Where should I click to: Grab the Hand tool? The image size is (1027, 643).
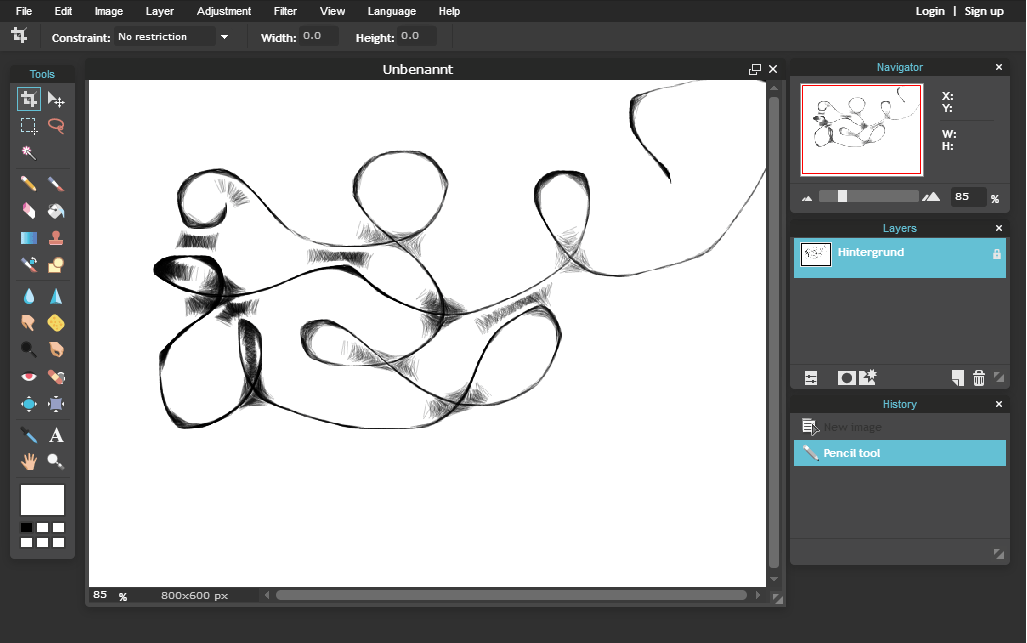click(x=28, y=462)
